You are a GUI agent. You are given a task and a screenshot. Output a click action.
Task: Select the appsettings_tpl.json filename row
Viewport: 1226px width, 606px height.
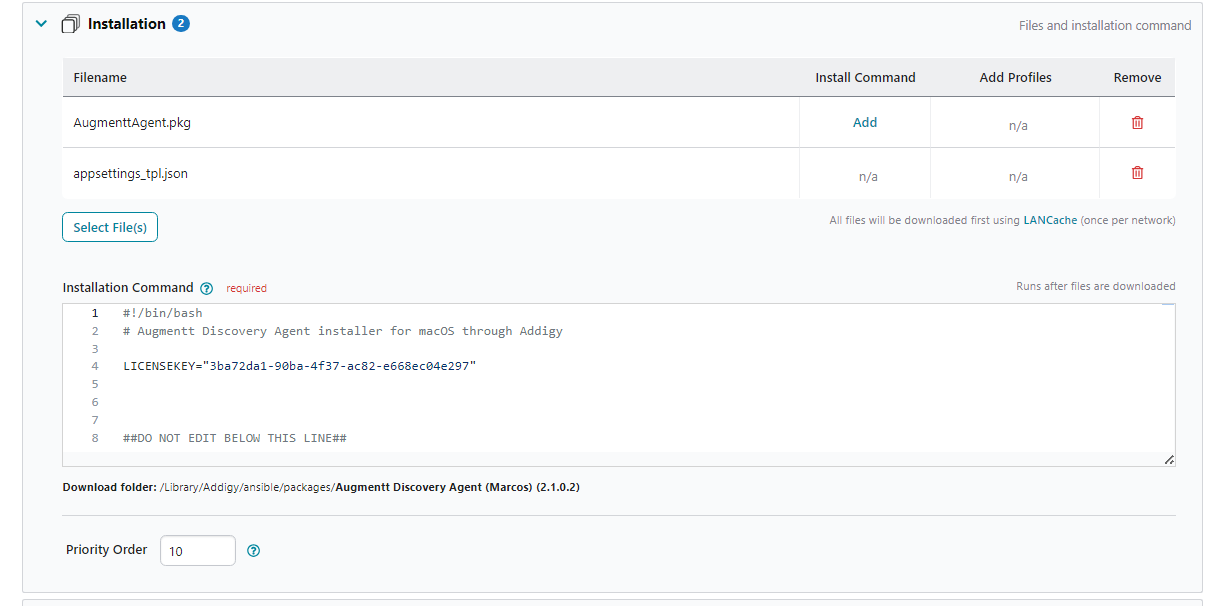click(130, 173)
